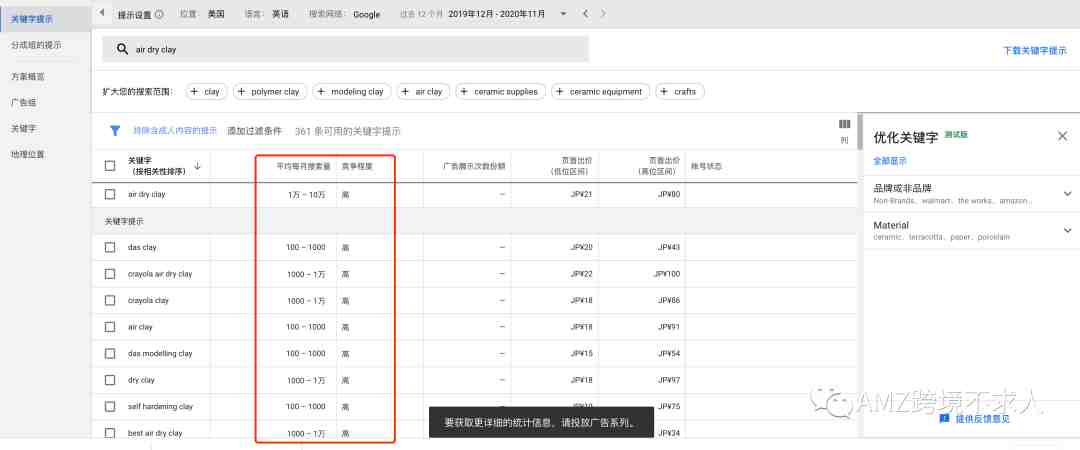1080x450 pixels.
Task: Click 添加过滤条件 to add filter
Action: (x=254, y=131)
